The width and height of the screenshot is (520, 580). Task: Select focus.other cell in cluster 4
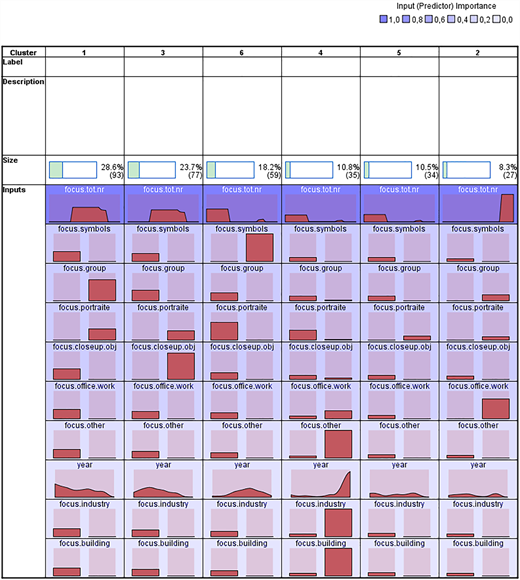tap(321, 440)
